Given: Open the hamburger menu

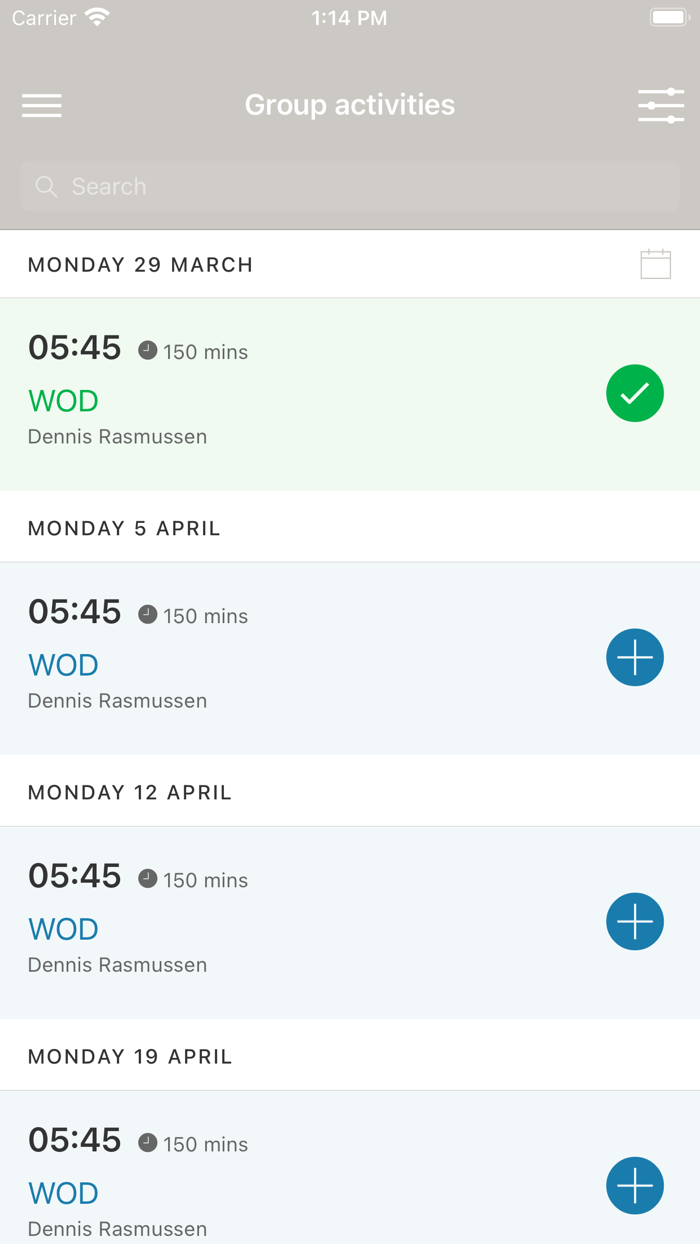Looking at the screenshot, I should 42,105.
